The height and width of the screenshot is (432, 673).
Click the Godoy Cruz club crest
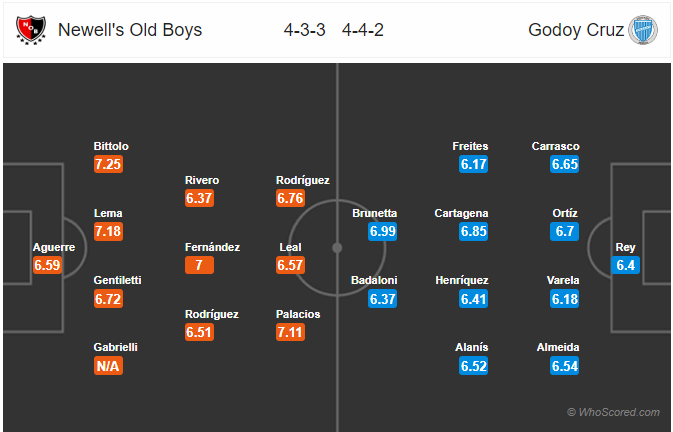click(643, 30)
